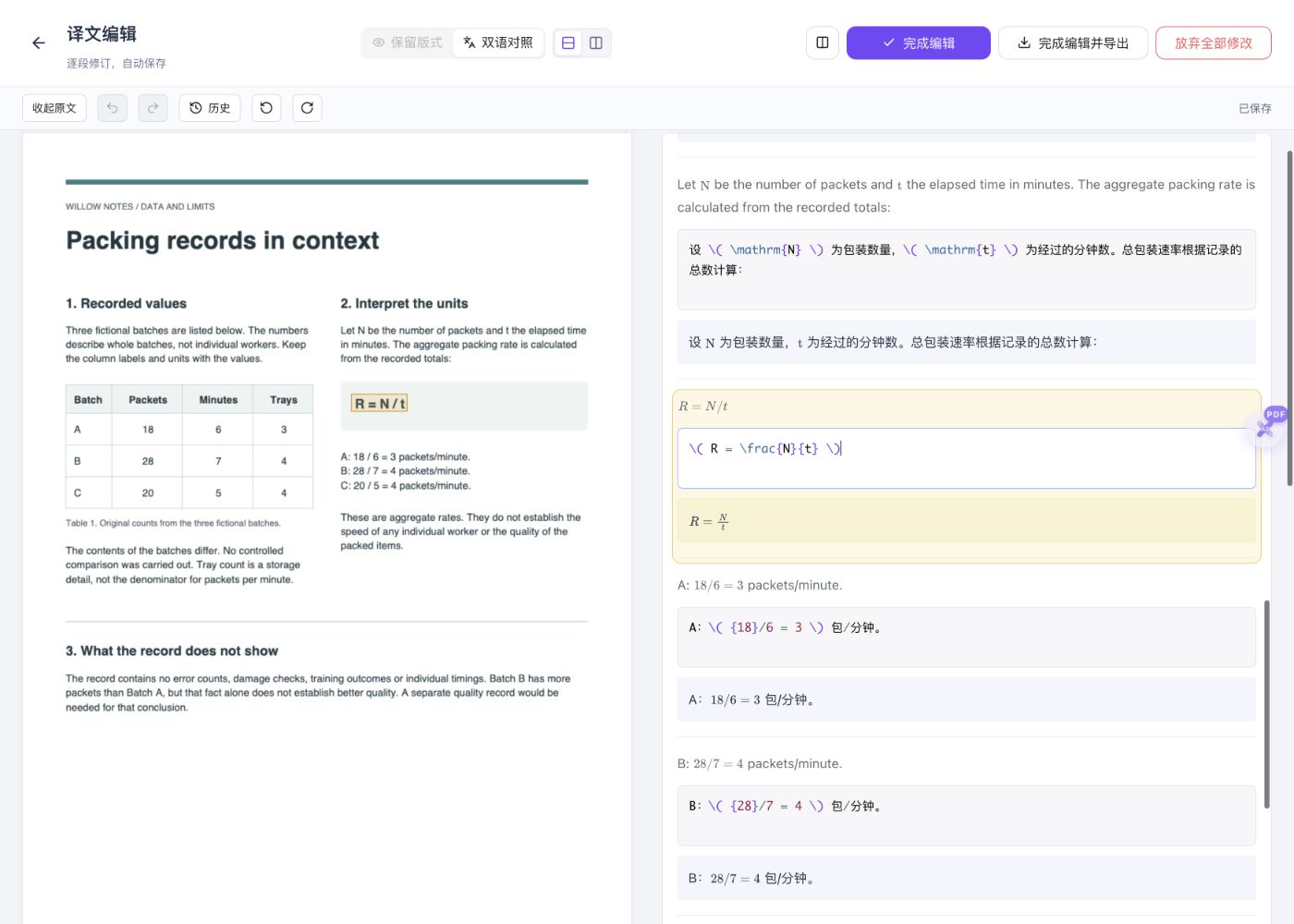Switch to 保留版式 view mode

pos(407,43)
